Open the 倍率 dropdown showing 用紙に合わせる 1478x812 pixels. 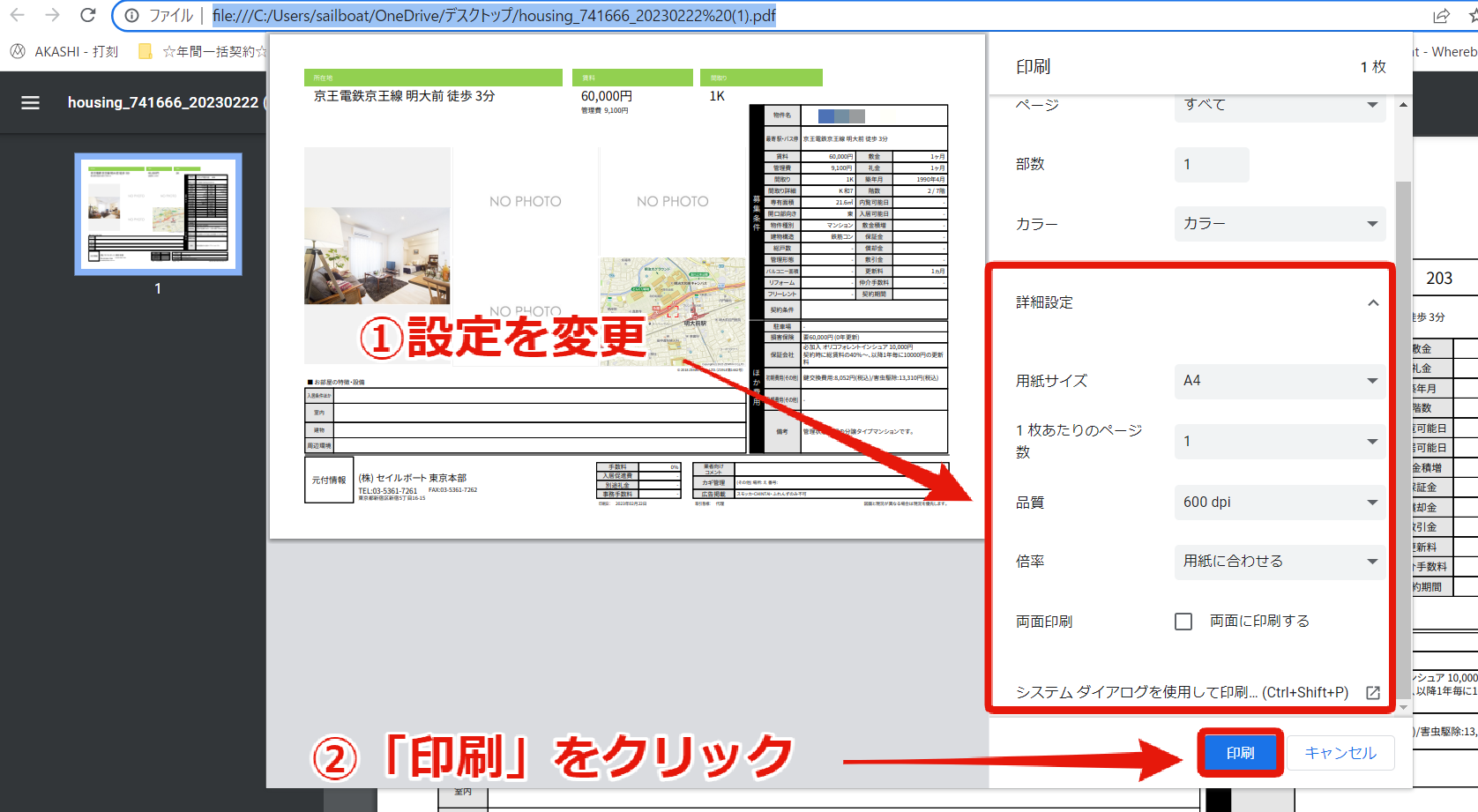coord(1280,562)
